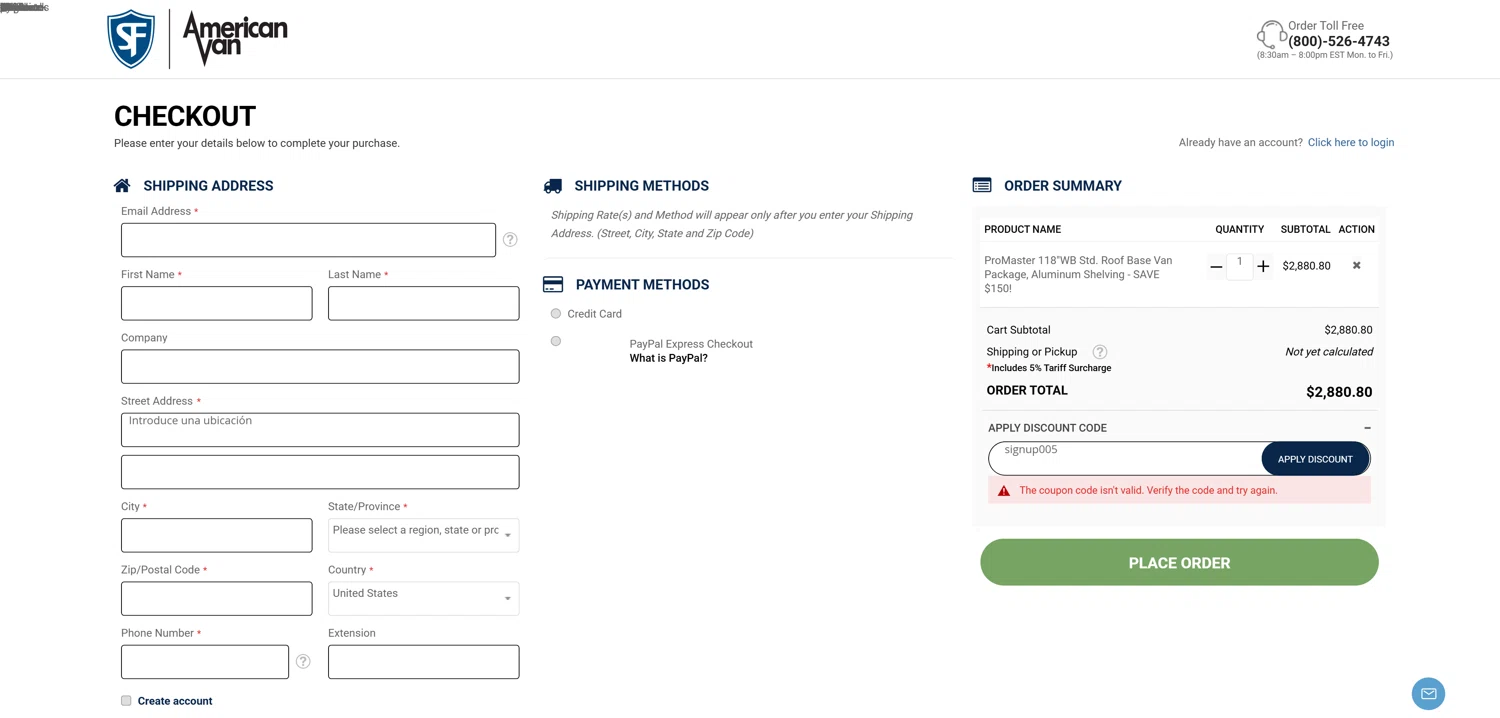
Task: Tick the Create account checkbox
Action: click(x=126, y=701)
